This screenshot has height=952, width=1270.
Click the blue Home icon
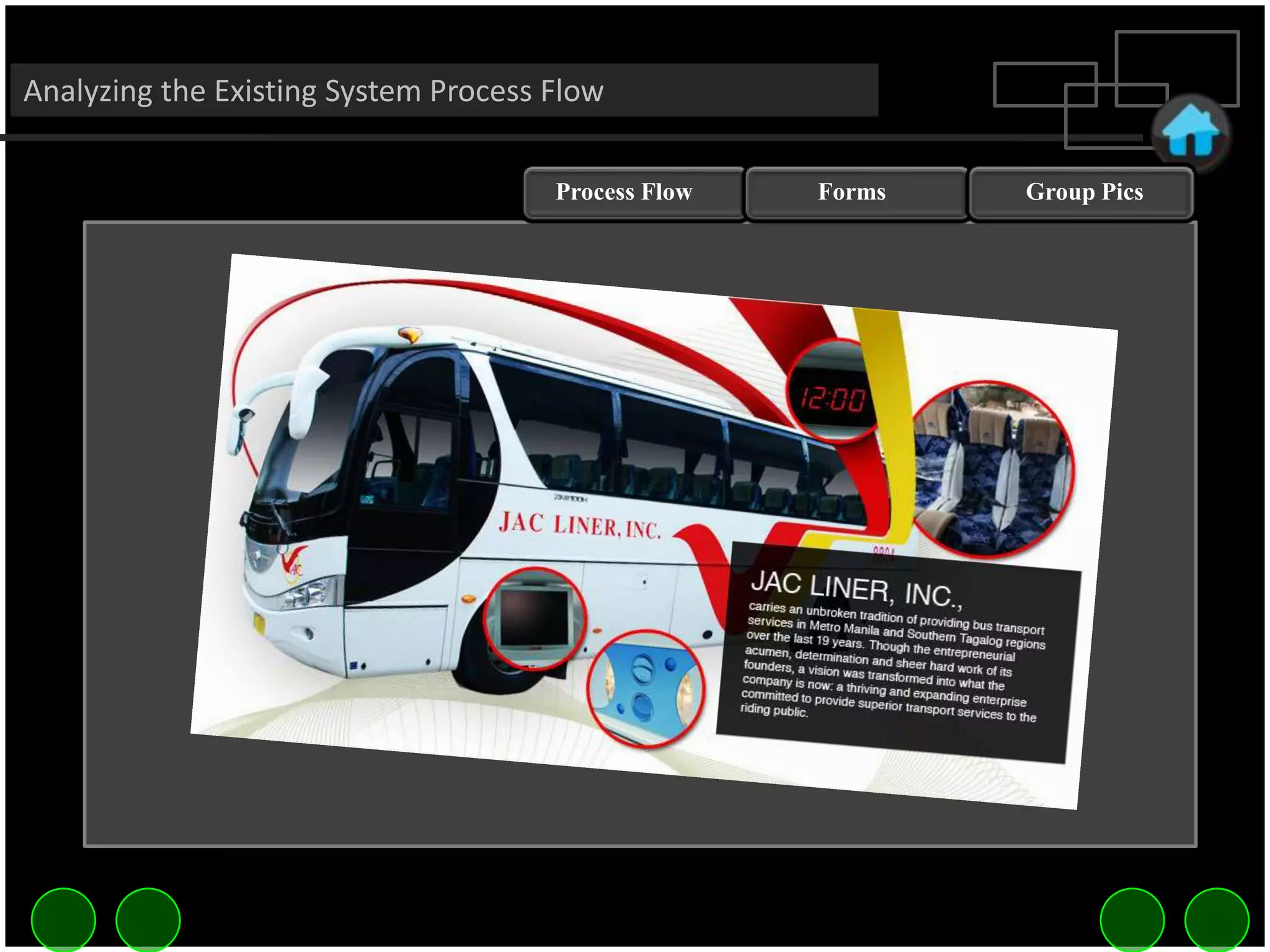pyautogui.click(x=1191, y=131)
